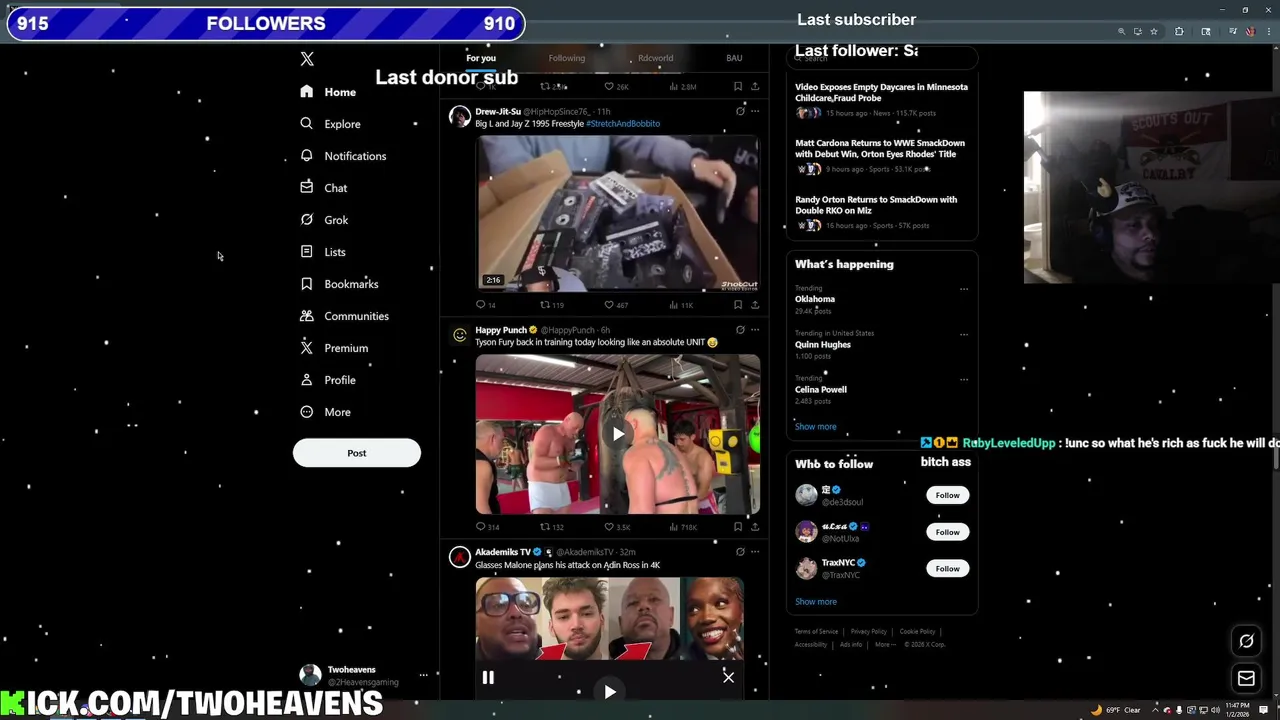This screenshot has width=1280, height=720.
Task: Open Grok in the sidebar
Action: coord(324,220)
